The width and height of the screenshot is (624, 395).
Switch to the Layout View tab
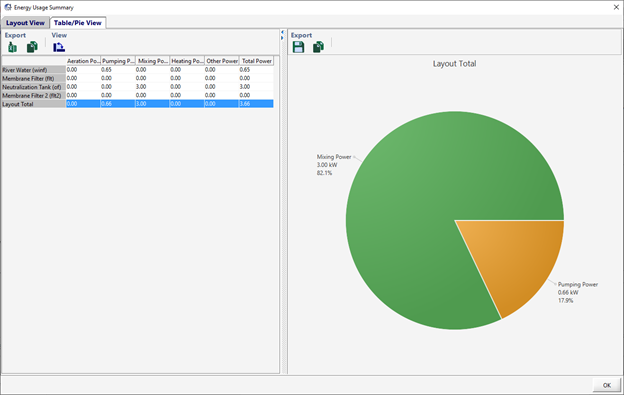pos(25,23)
